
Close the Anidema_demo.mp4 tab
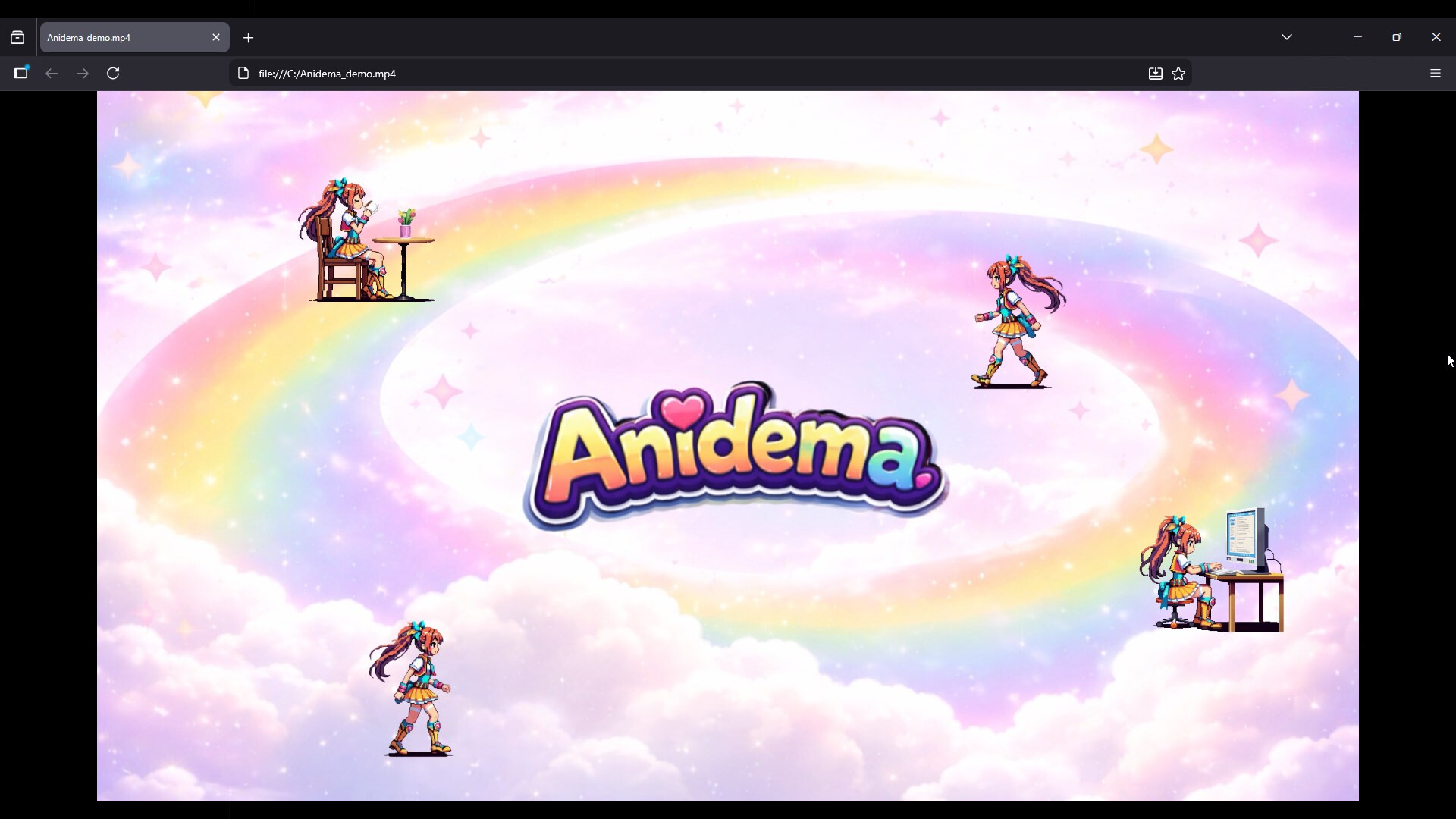[x=217, y=37]
